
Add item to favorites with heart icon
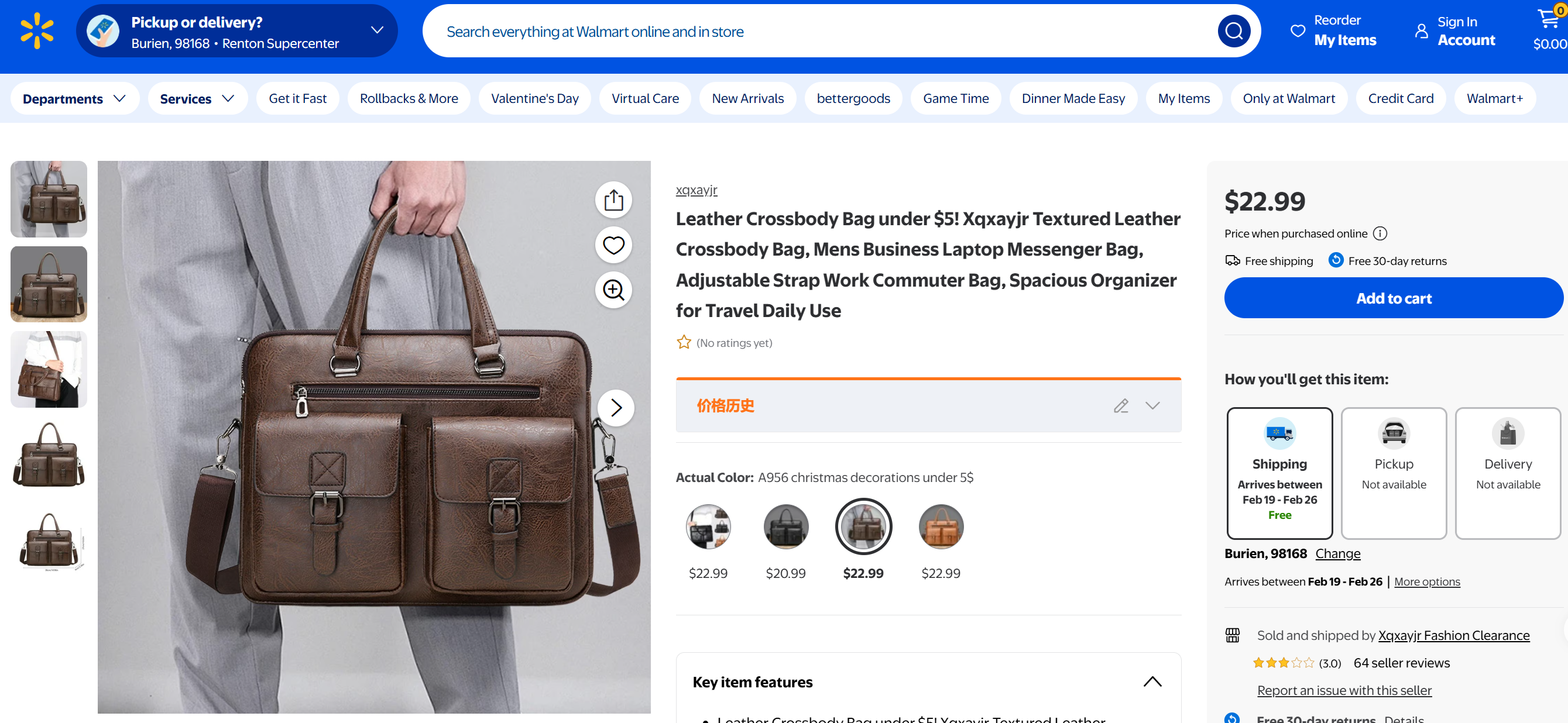click(x=613, y=245)
